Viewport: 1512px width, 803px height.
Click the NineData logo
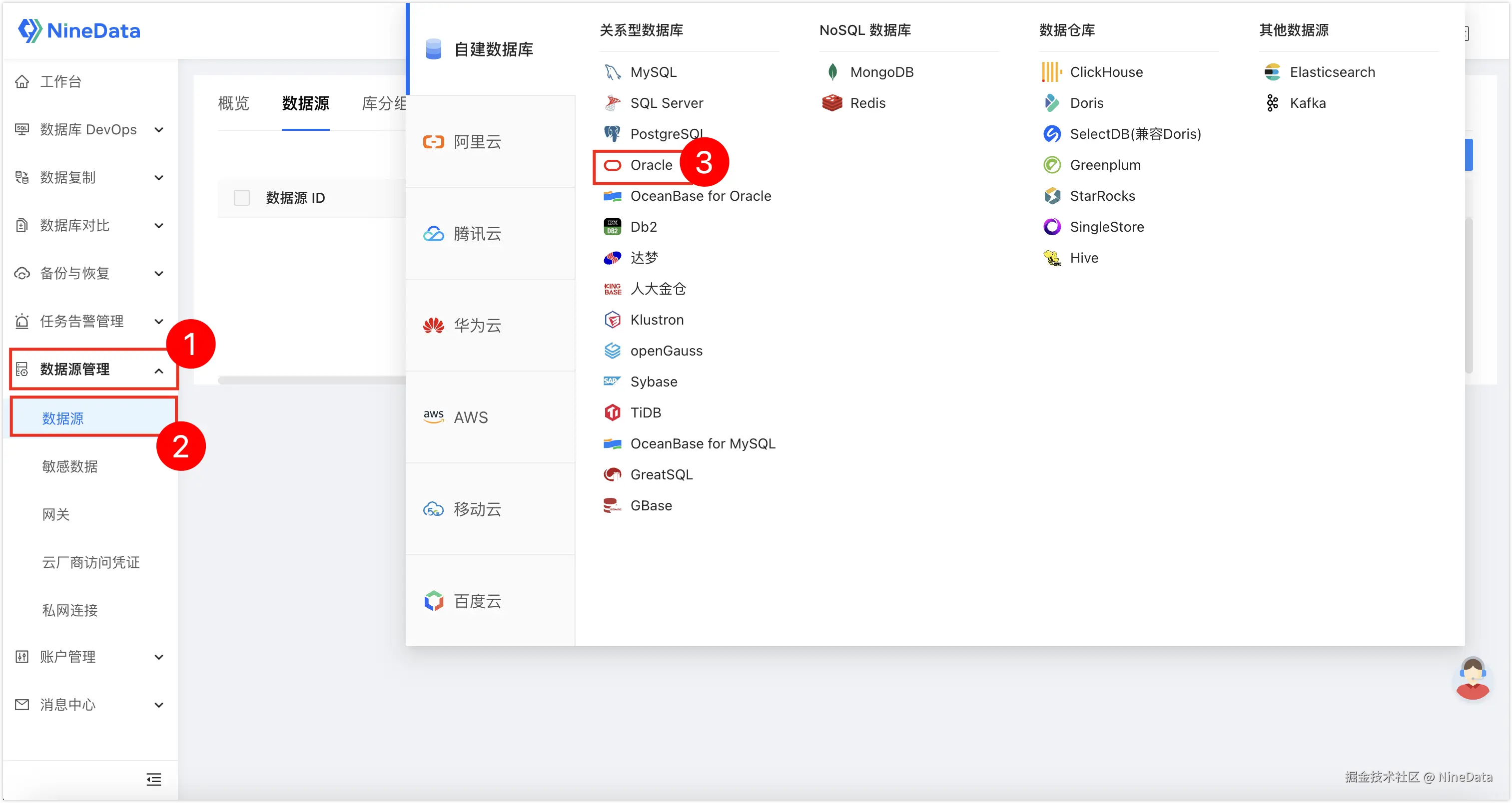79,30
